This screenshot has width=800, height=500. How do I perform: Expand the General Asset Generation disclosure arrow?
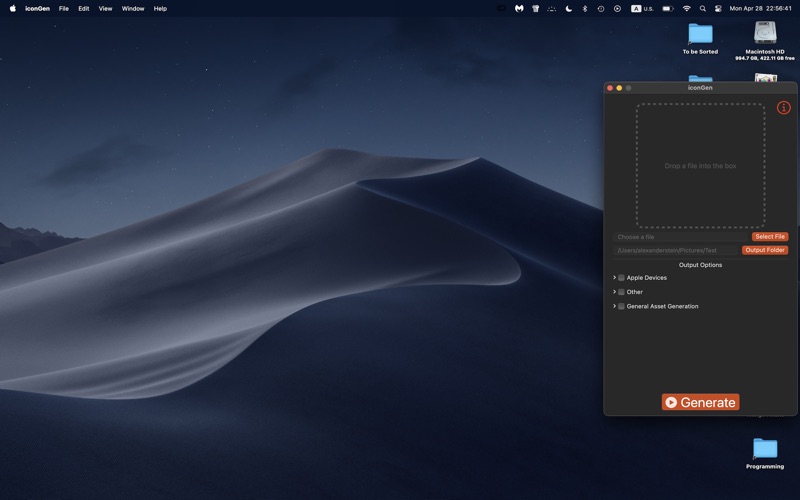(614, 306)
